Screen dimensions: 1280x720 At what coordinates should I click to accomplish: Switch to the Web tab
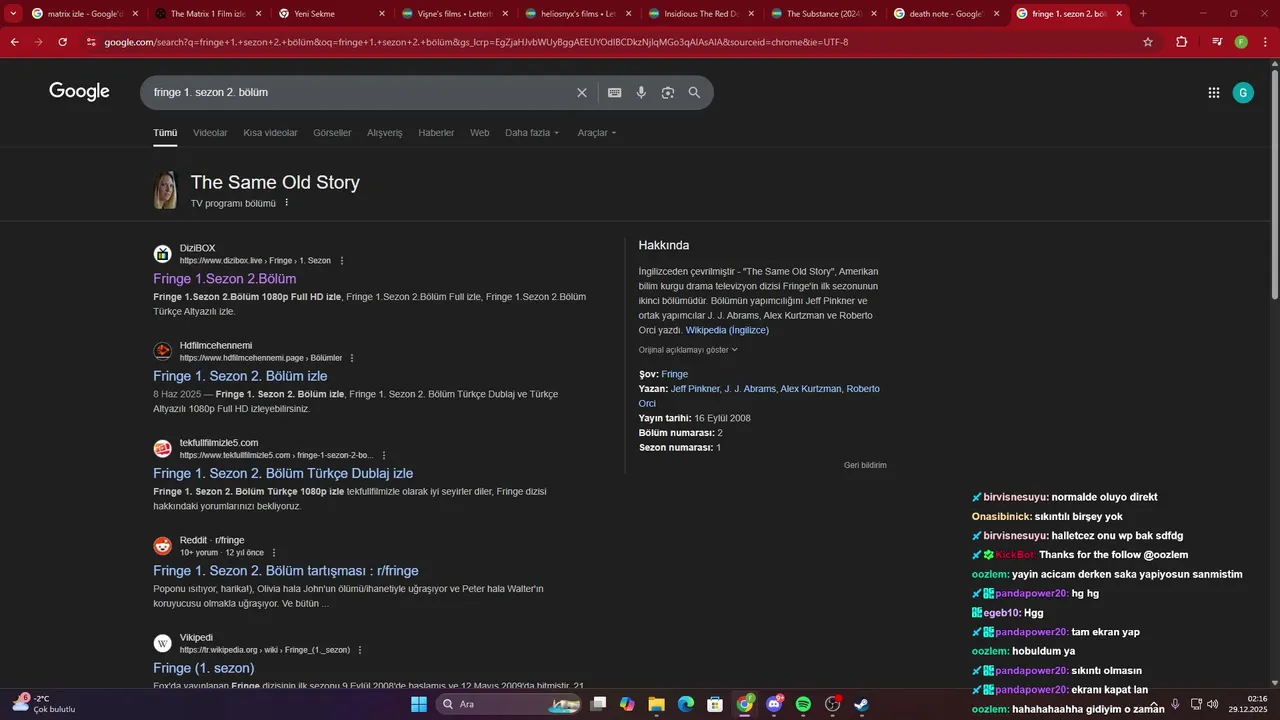tap(480, 133)
